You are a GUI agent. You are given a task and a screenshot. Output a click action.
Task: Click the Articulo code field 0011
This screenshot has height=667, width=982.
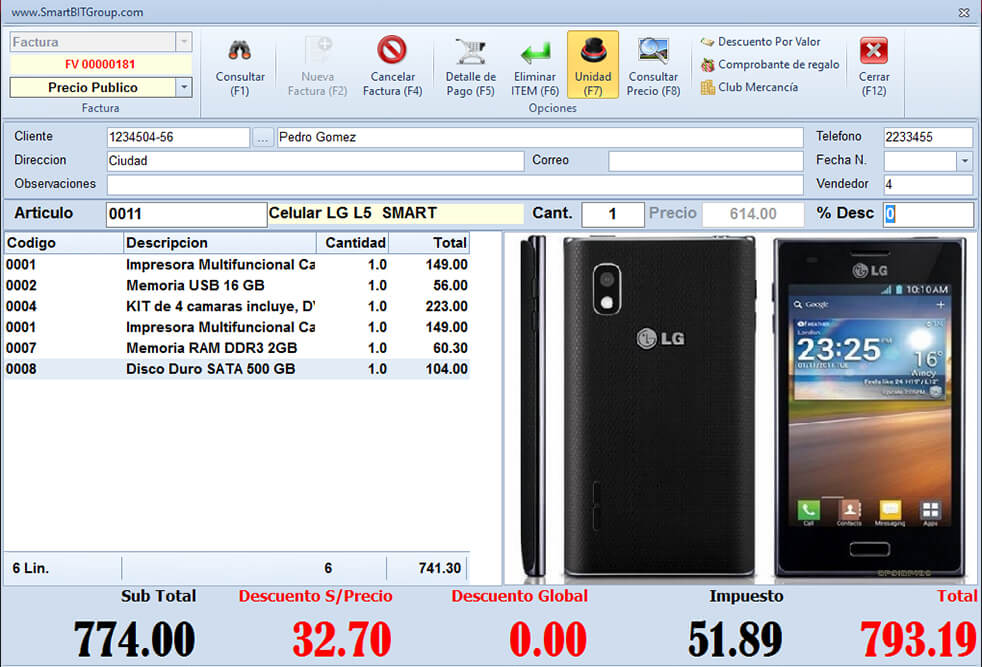coord(187,214)
